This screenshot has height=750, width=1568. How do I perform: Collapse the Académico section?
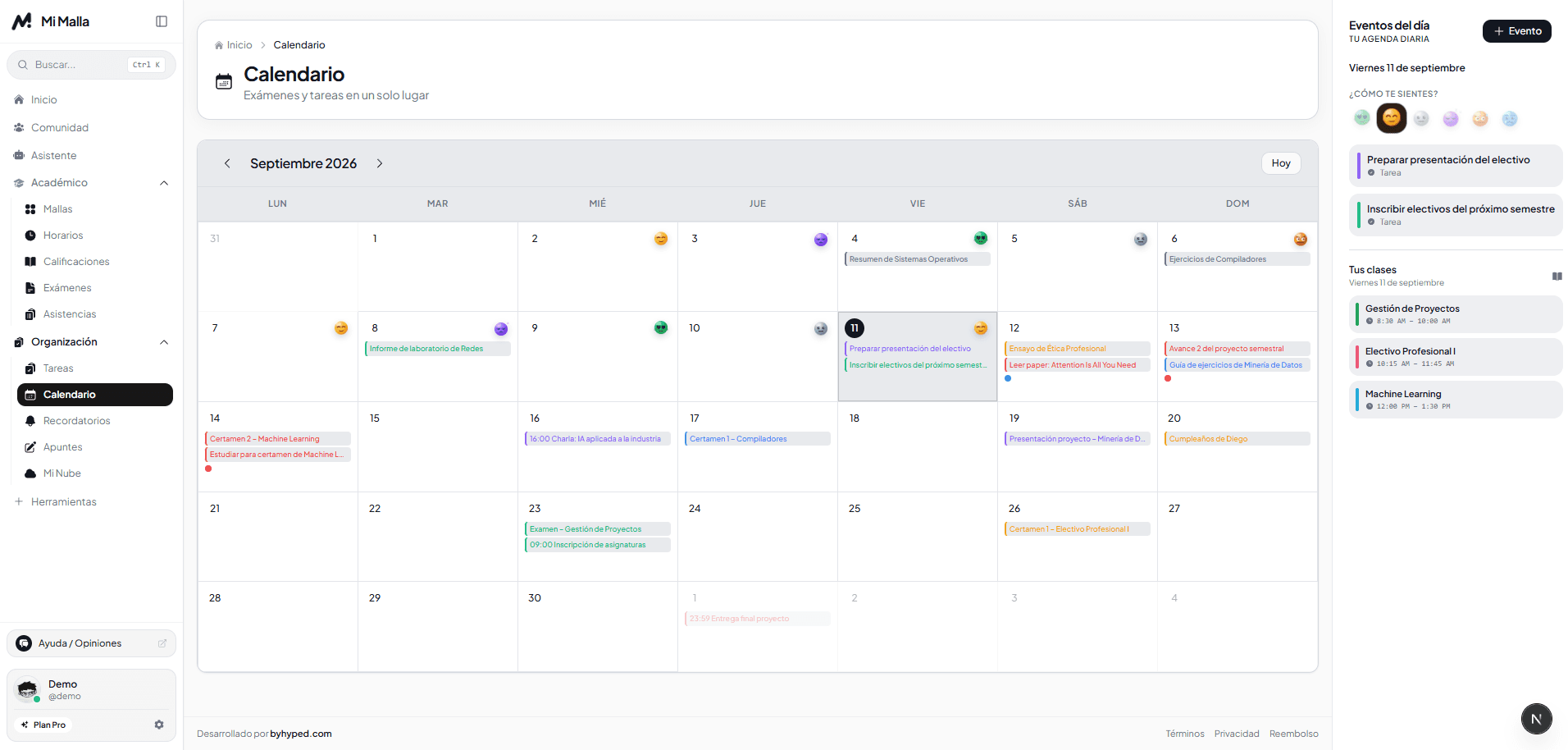click(x=164, y=183)
